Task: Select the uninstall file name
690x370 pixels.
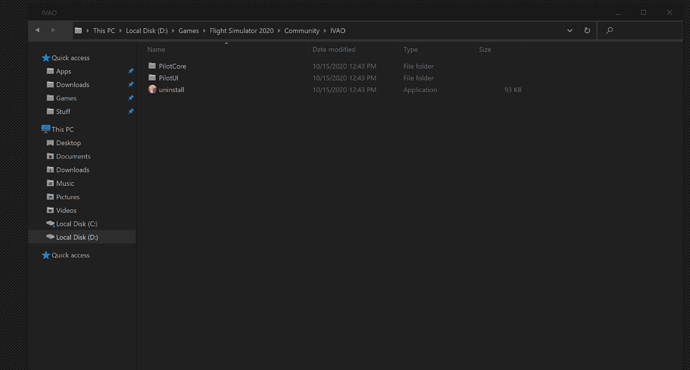Action: [172, 90]
